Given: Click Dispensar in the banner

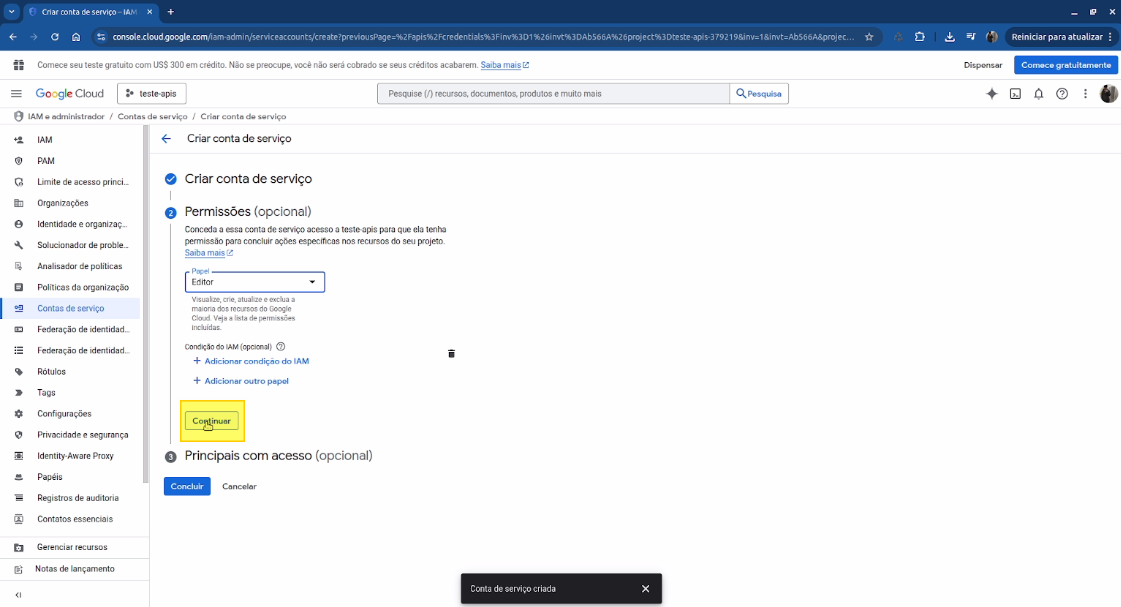Looking at the screenshot, I should coord(983,65).
